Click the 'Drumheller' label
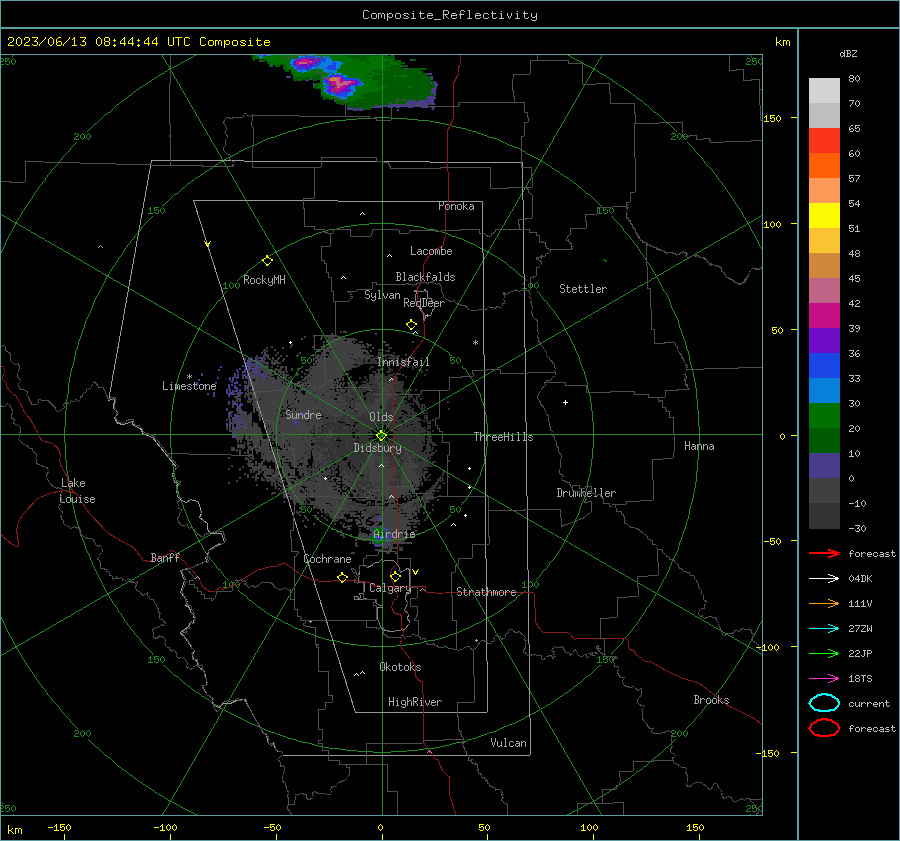 tap(586, 493)
